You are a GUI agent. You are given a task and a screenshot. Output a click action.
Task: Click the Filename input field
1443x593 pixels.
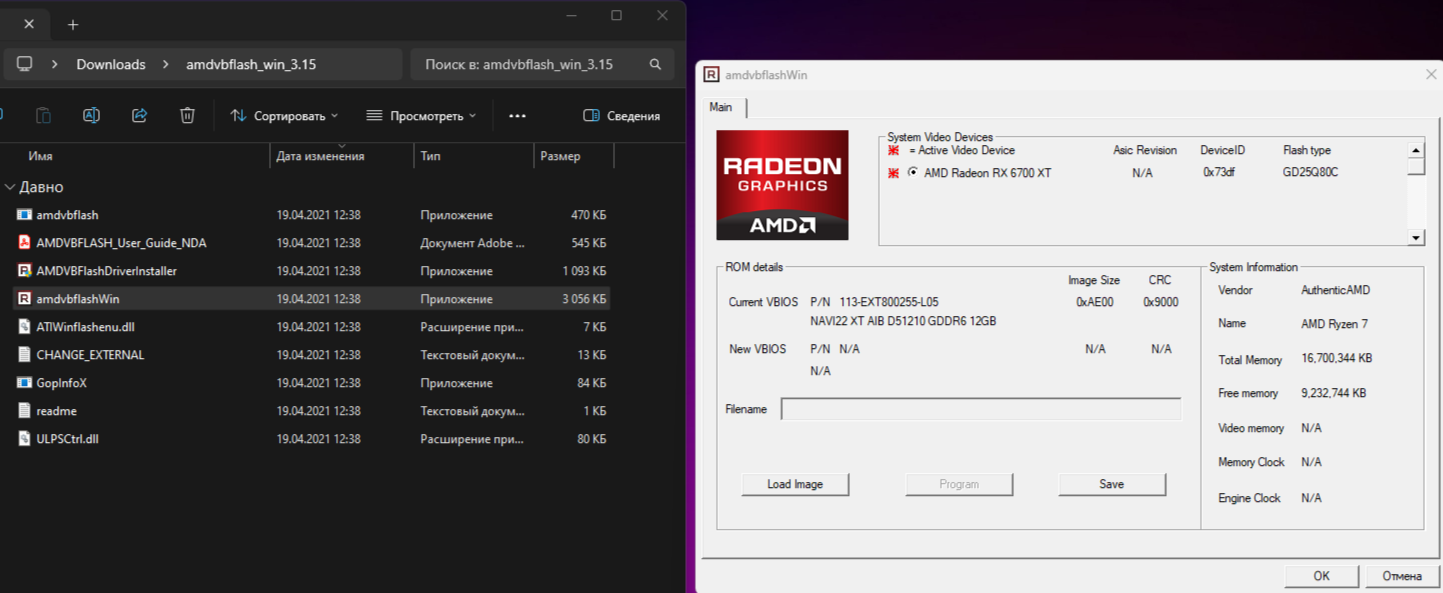(981, 409)
